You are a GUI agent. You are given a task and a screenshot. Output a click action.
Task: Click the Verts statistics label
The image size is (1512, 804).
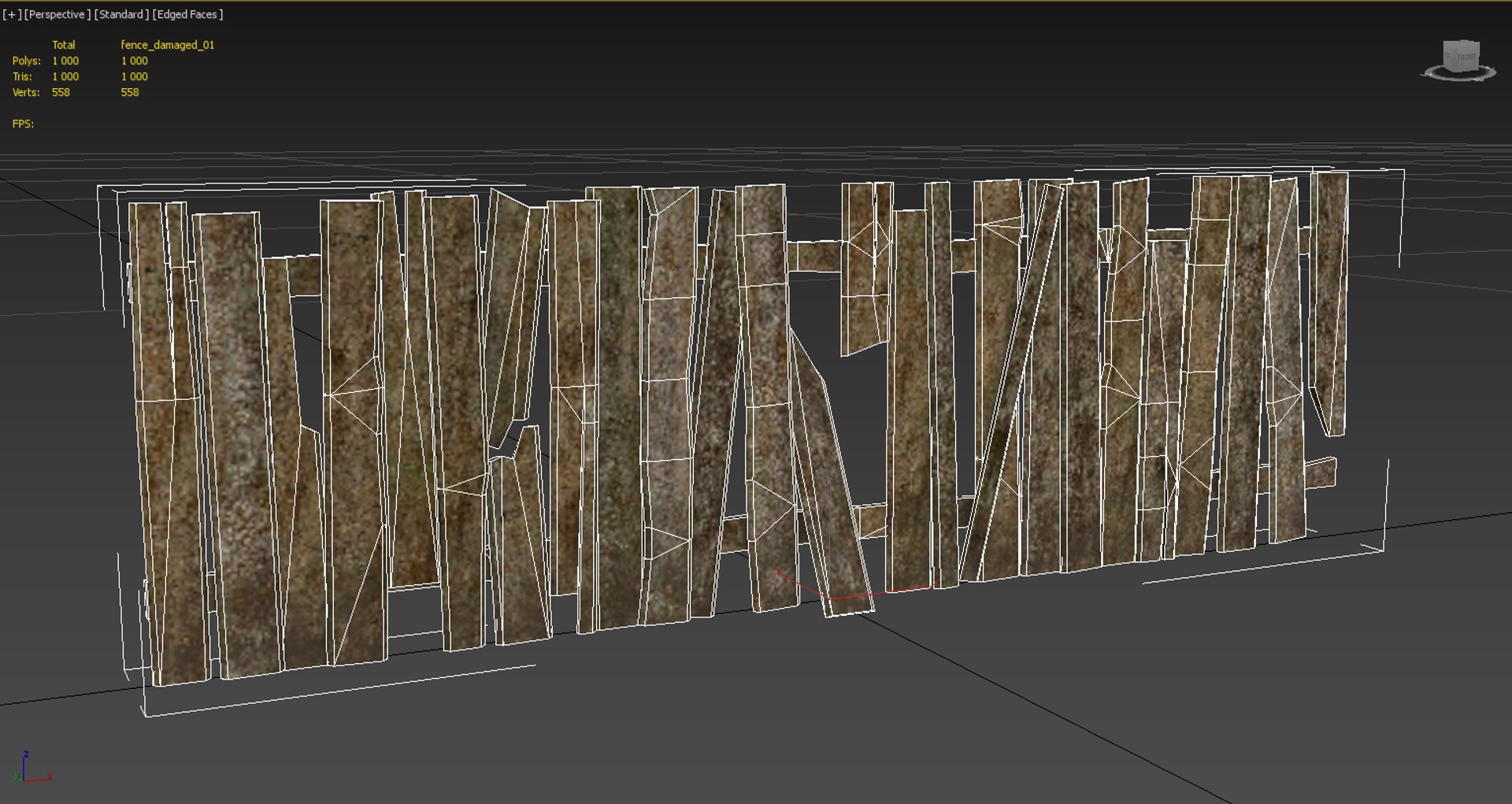coord(26,92)
